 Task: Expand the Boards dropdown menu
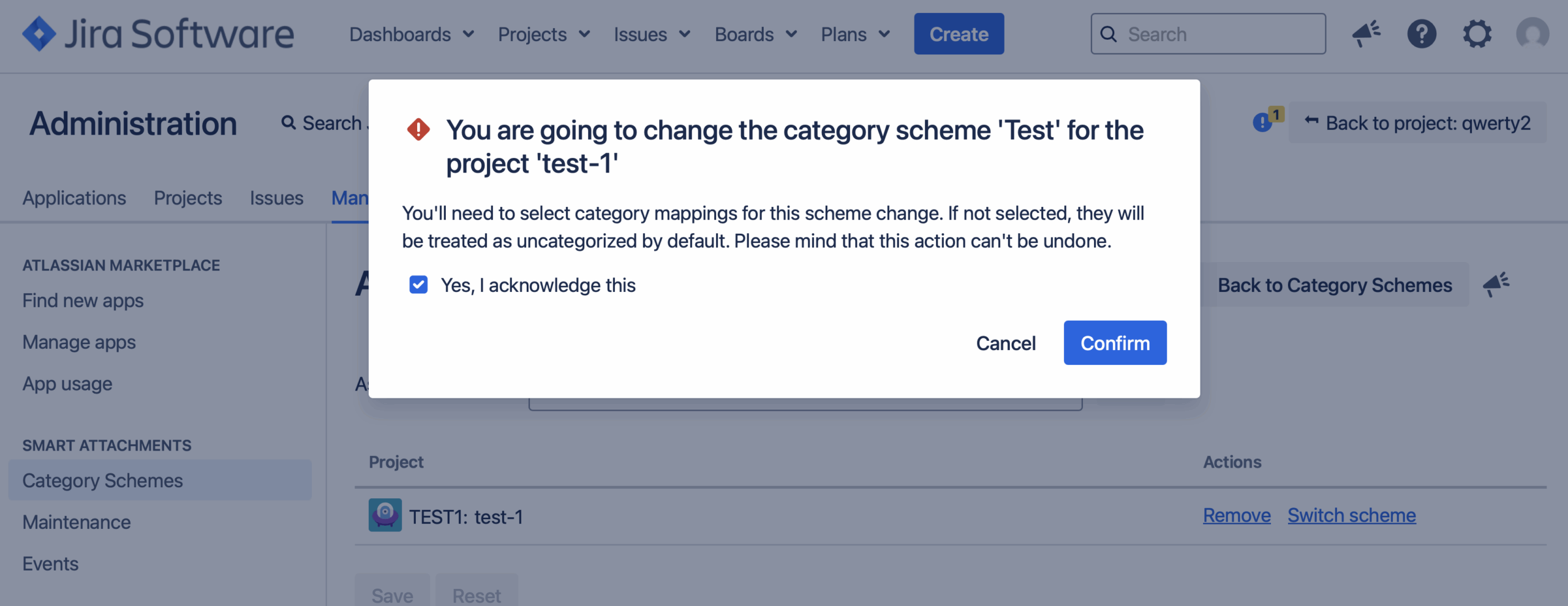pyautogui.click(x=755, y=34)
